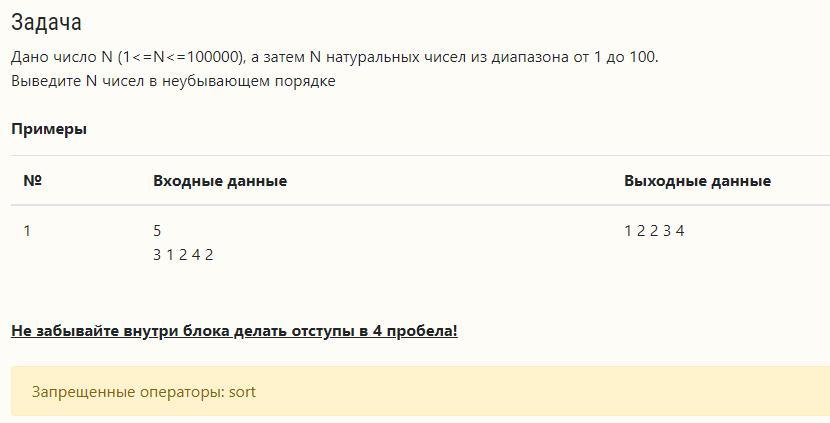Click the № column header

(33, 181)
